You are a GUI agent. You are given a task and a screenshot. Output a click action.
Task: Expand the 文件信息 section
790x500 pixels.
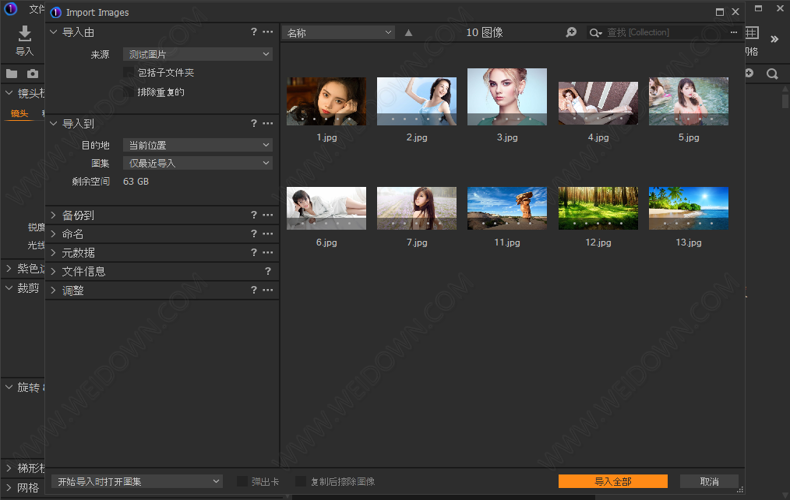53,272
